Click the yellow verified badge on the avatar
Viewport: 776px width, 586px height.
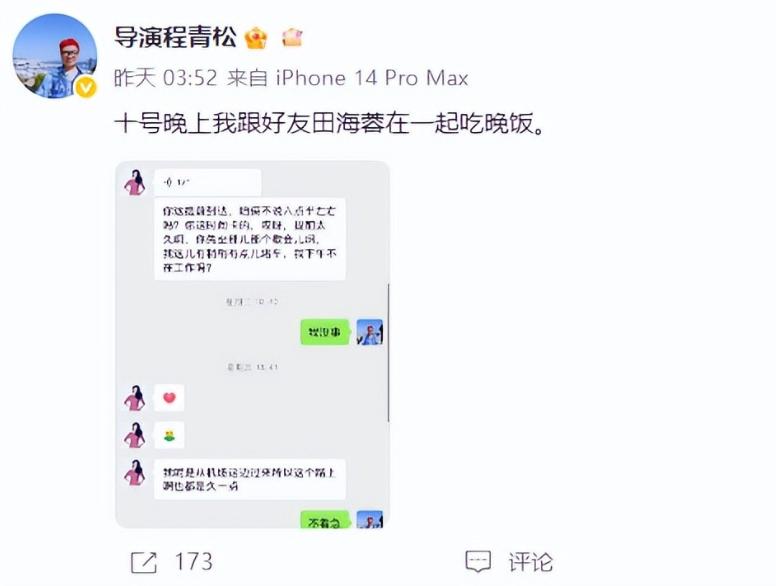86,88
